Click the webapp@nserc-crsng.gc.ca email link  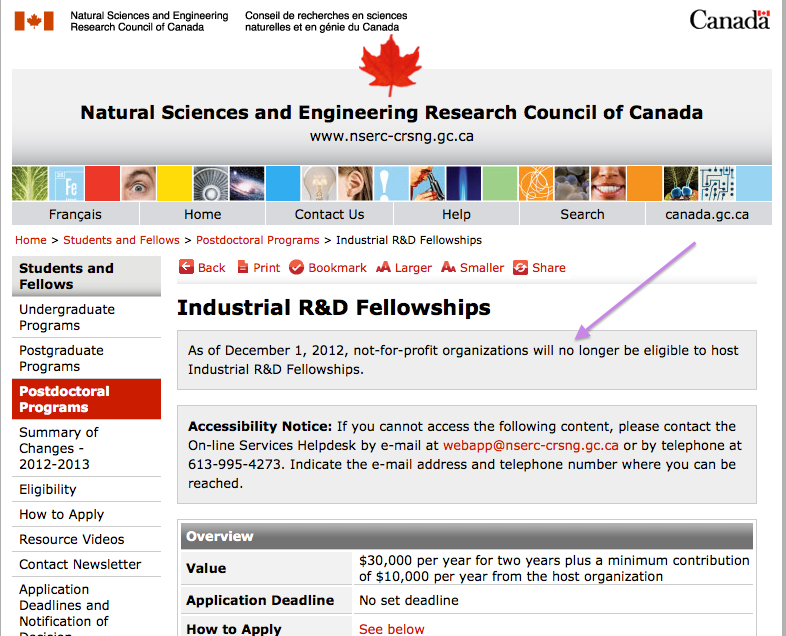531,446
